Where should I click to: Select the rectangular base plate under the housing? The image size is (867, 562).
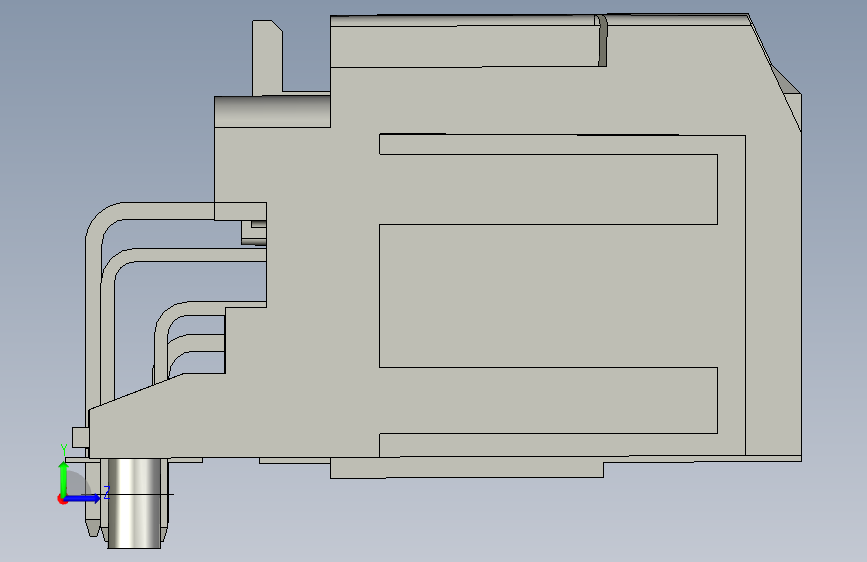467,467
